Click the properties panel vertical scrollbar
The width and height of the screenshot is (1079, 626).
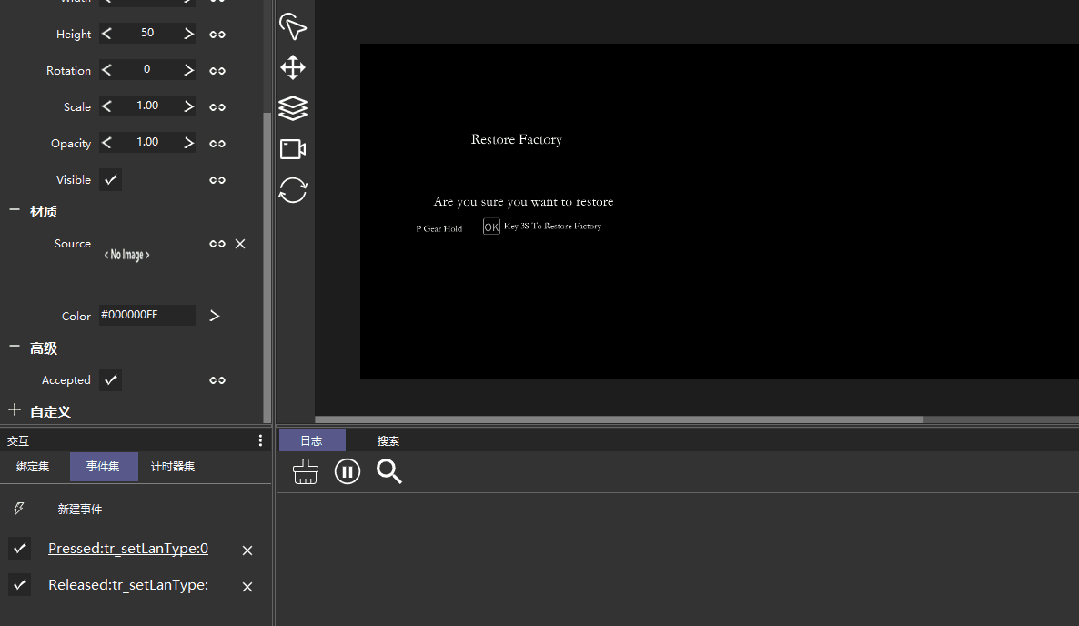(x=267, y=268)
